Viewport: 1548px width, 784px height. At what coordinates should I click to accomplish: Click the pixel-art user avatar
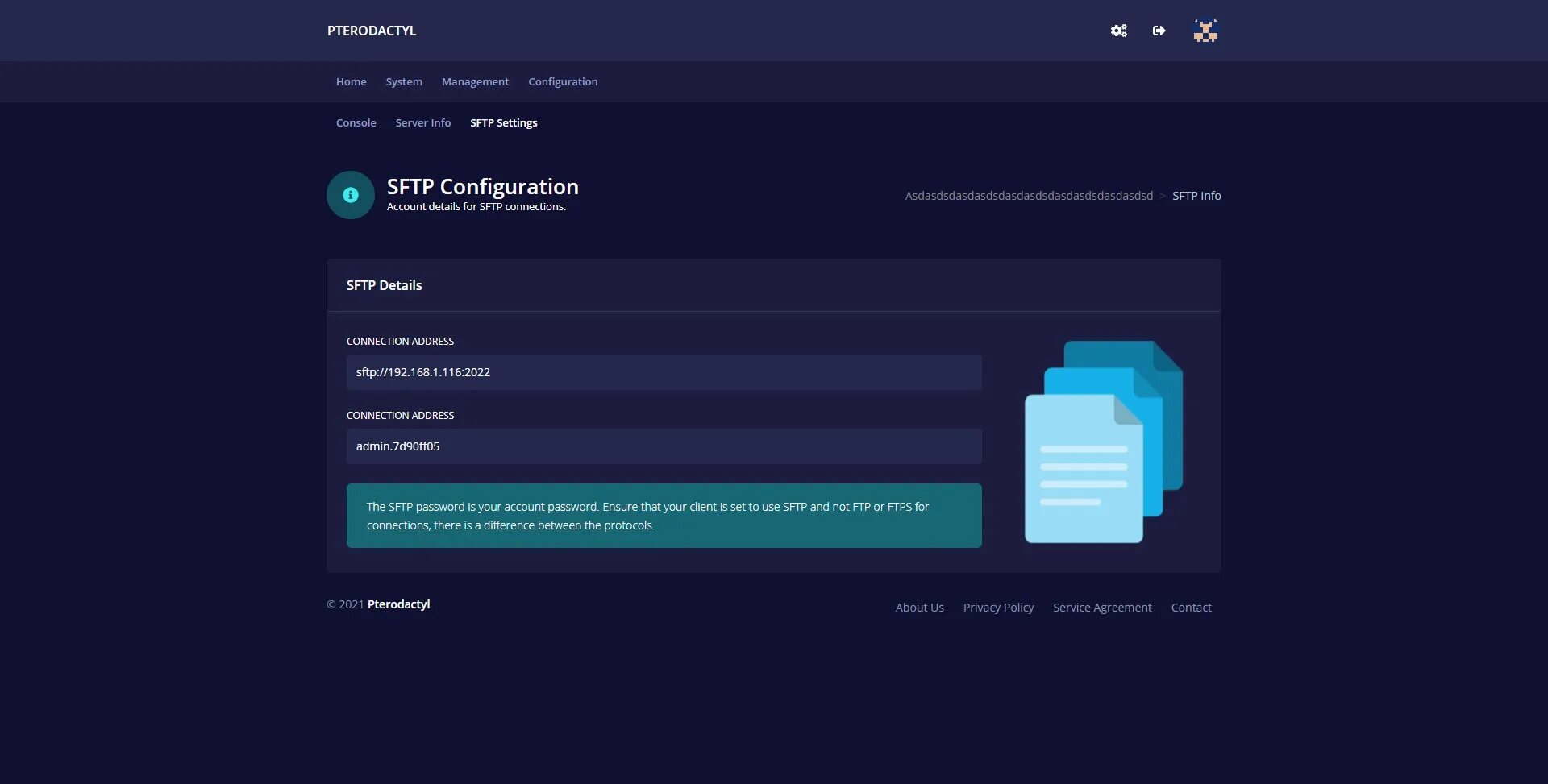[x=1205, y=31]
